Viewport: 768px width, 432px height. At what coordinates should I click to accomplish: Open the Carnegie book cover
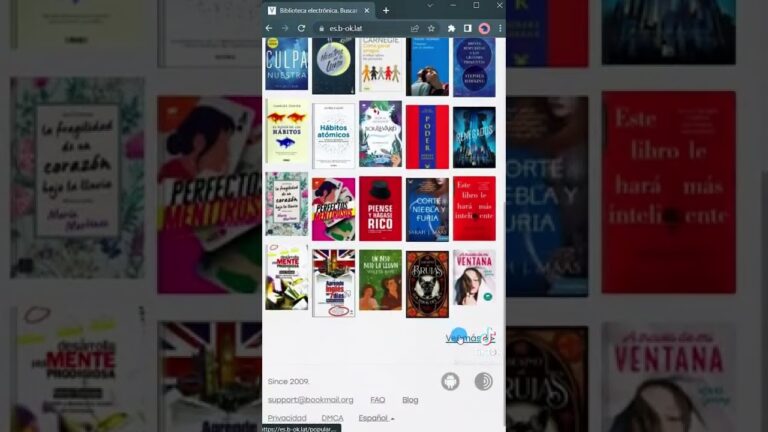[x=381, y=65]
